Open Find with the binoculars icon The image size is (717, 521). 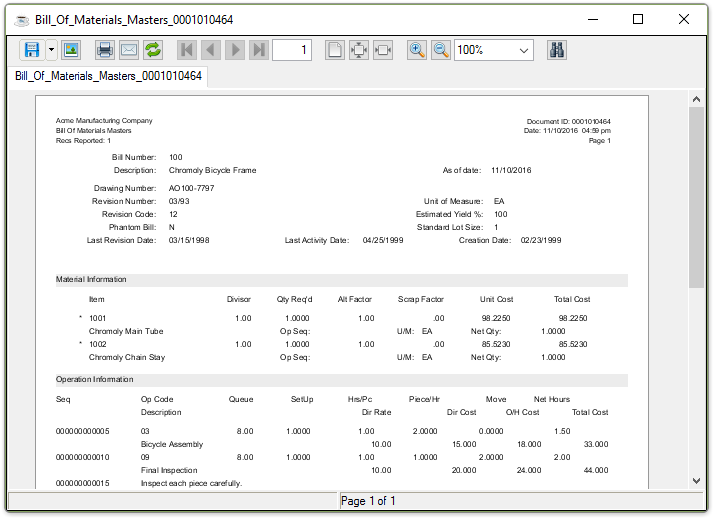pos(558,49)
